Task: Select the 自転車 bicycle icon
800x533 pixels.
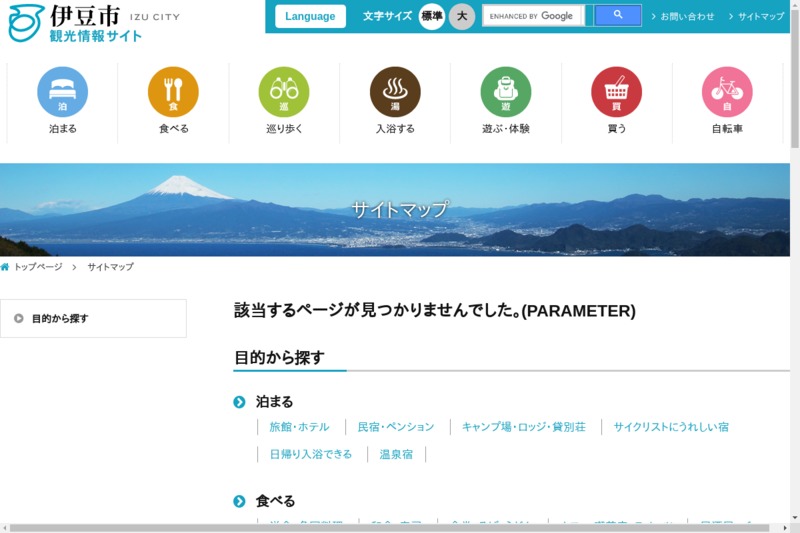Action: click(727, 92)
